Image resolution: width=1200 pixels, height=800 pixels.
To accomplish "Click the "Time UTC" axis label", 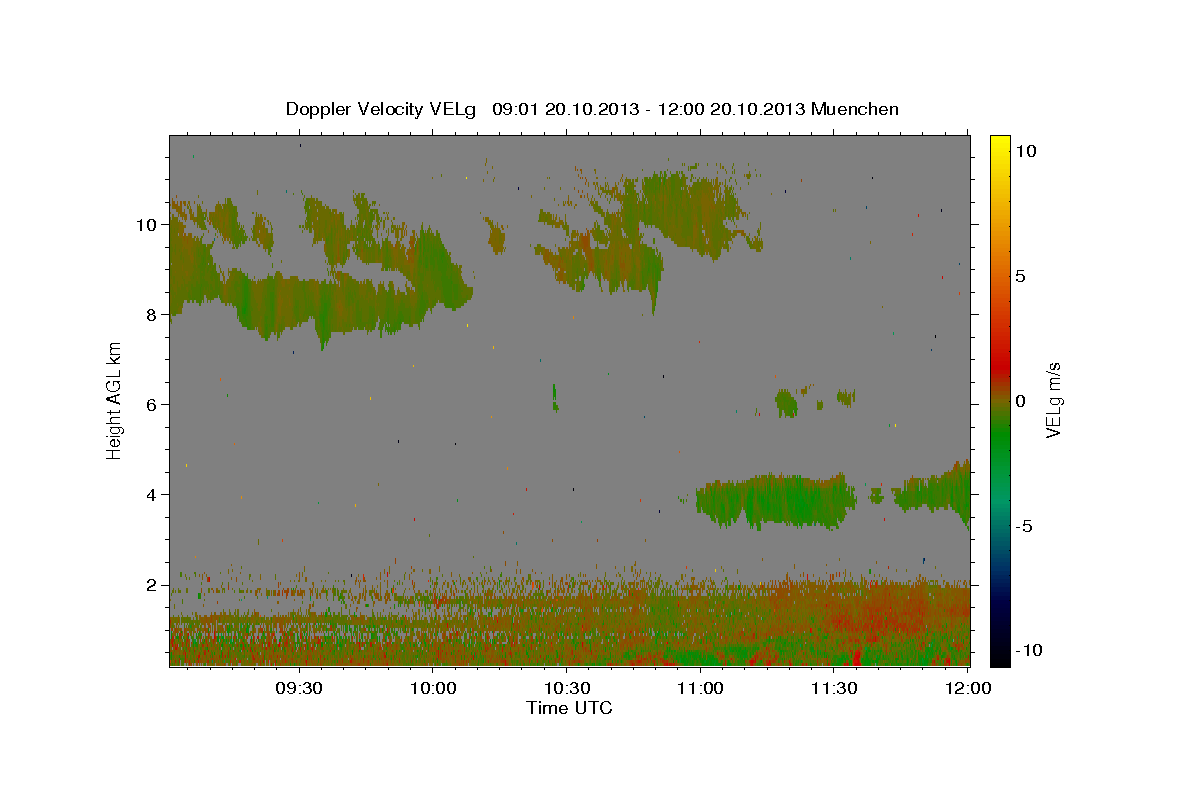I will (569, 708).
